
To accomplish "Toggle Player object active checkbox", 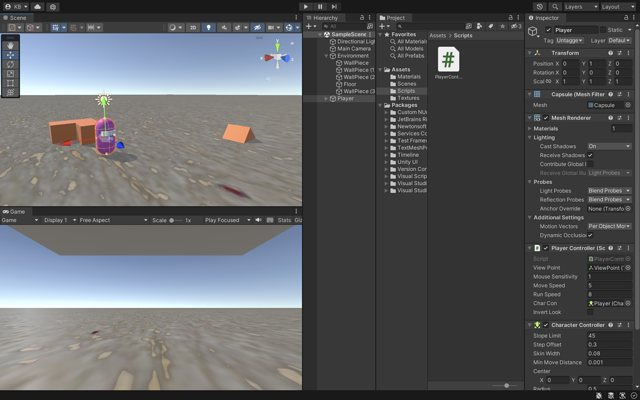I will click(548, 30).
